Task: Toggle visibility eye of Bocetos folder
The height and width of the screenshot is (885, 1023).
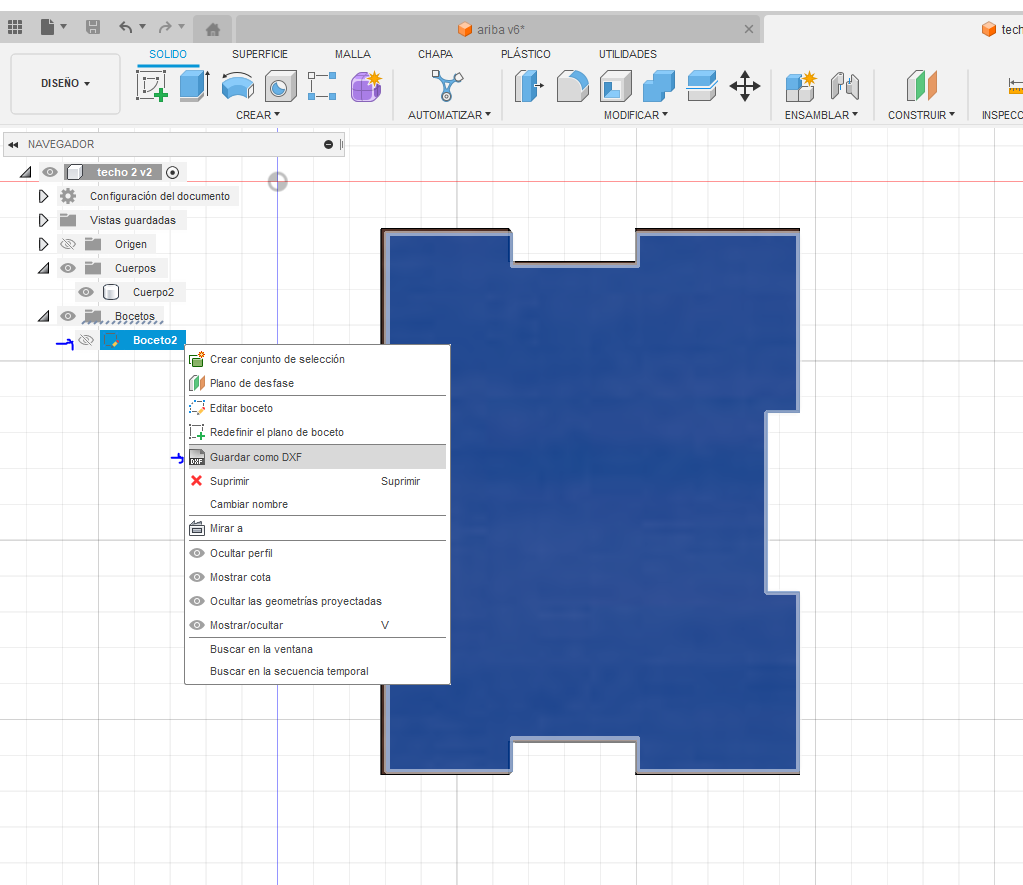Action: [68, 316]
